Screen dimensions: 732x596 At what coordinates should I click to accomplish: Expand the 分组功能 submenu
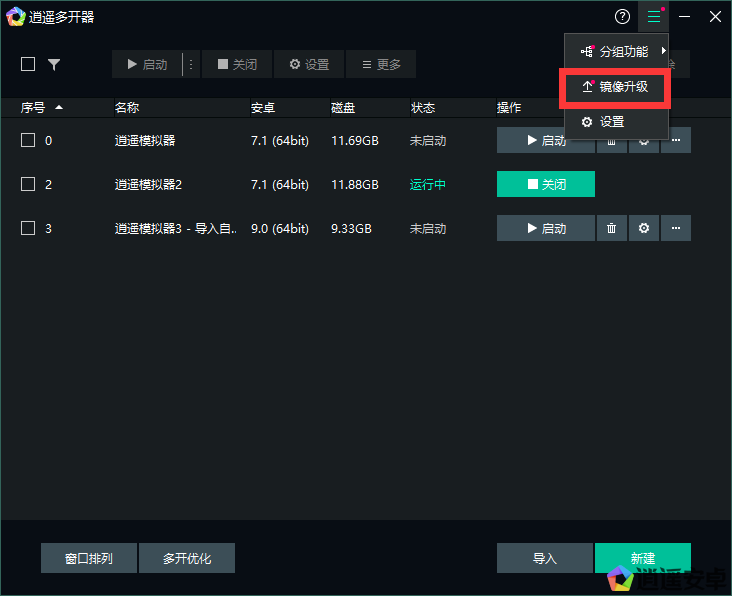click(616, 52)
